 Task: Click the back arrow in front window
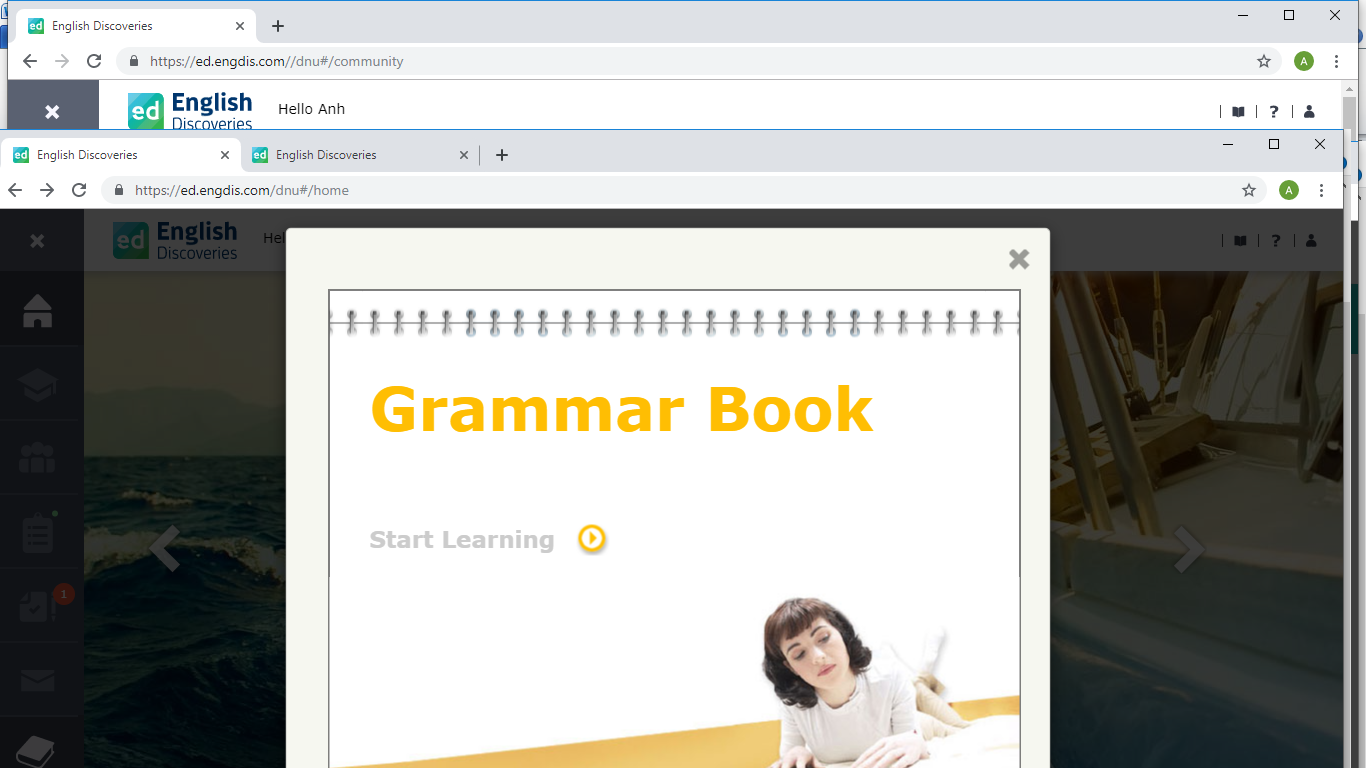(15, 190)
